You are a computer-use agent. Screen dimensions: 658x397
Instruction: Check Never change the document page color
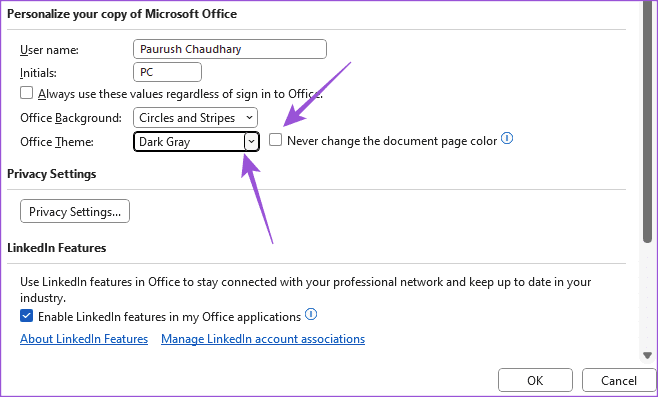click(275, 140)
